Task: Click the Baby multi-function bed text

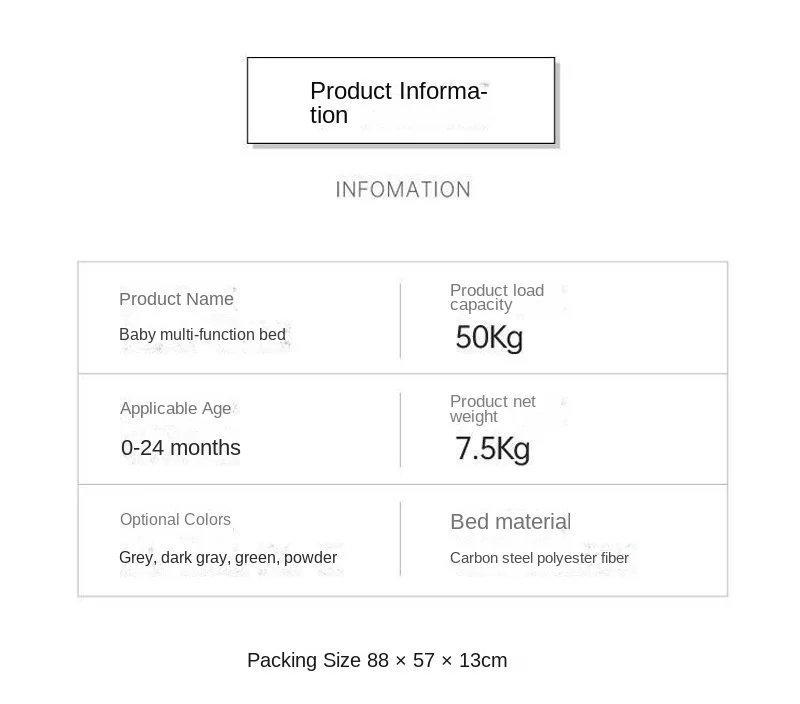Action: click(x=202, y=334)
